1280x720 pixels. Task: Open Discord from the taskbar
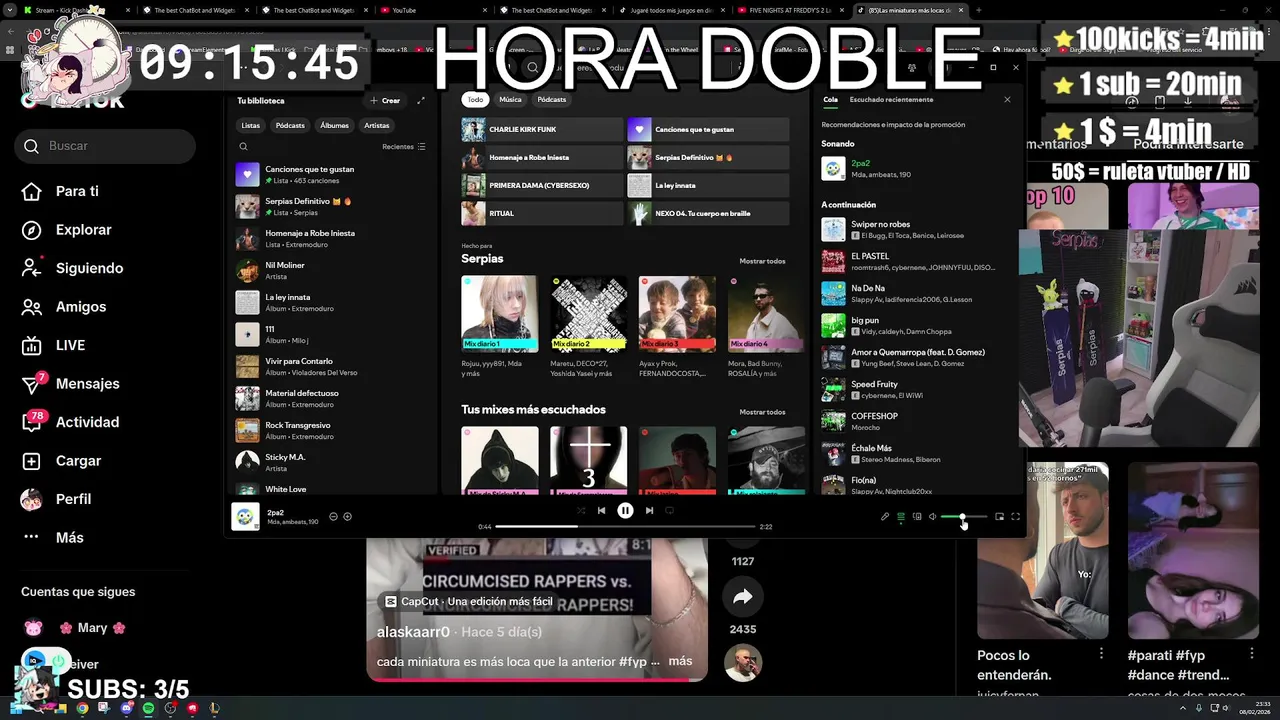(x=126, y=708)
